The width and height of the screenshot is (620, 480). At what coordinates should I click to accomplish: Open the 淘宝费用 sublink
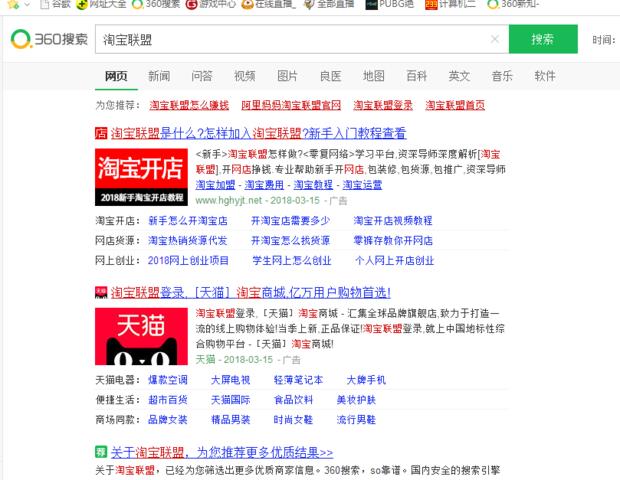(264, 185)
